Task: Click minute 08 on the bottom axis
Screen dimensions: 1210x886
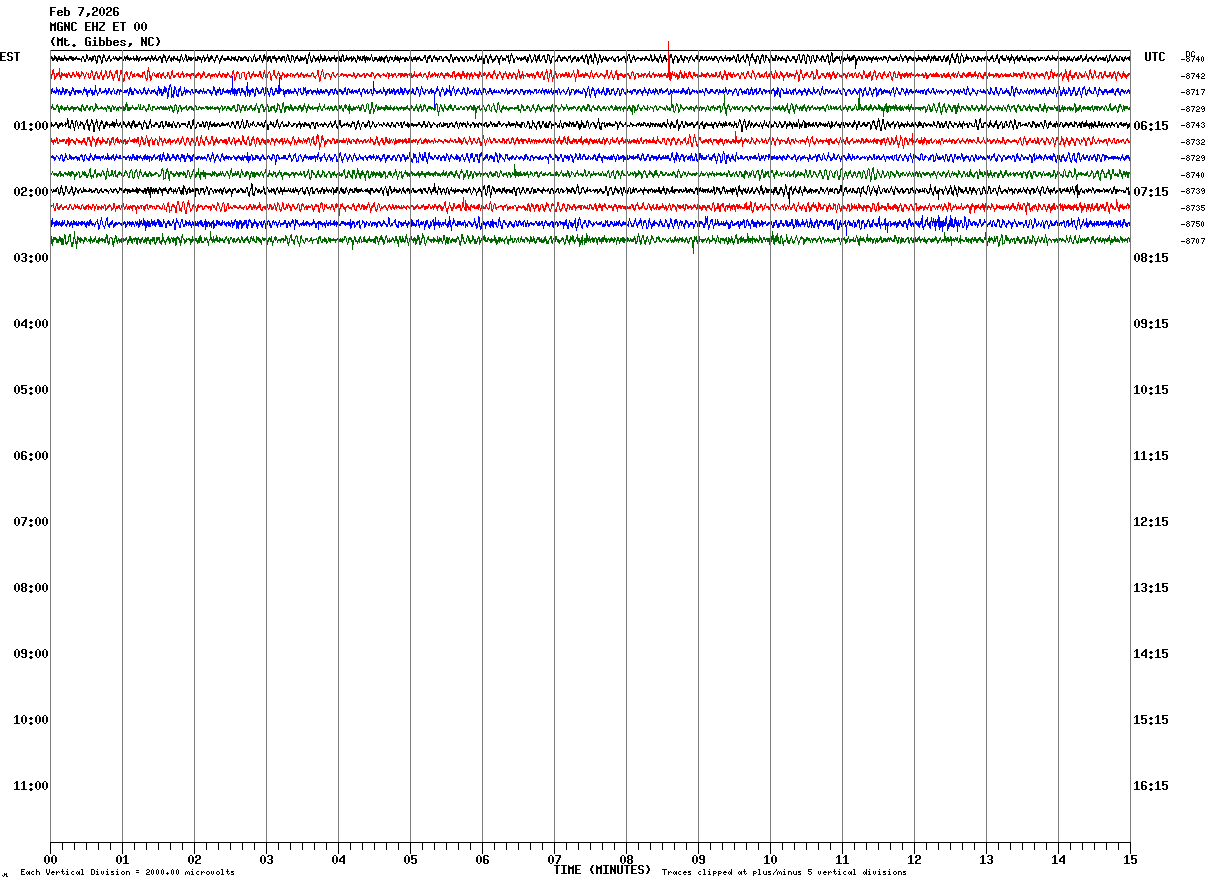Action: (x=626, y=860)
